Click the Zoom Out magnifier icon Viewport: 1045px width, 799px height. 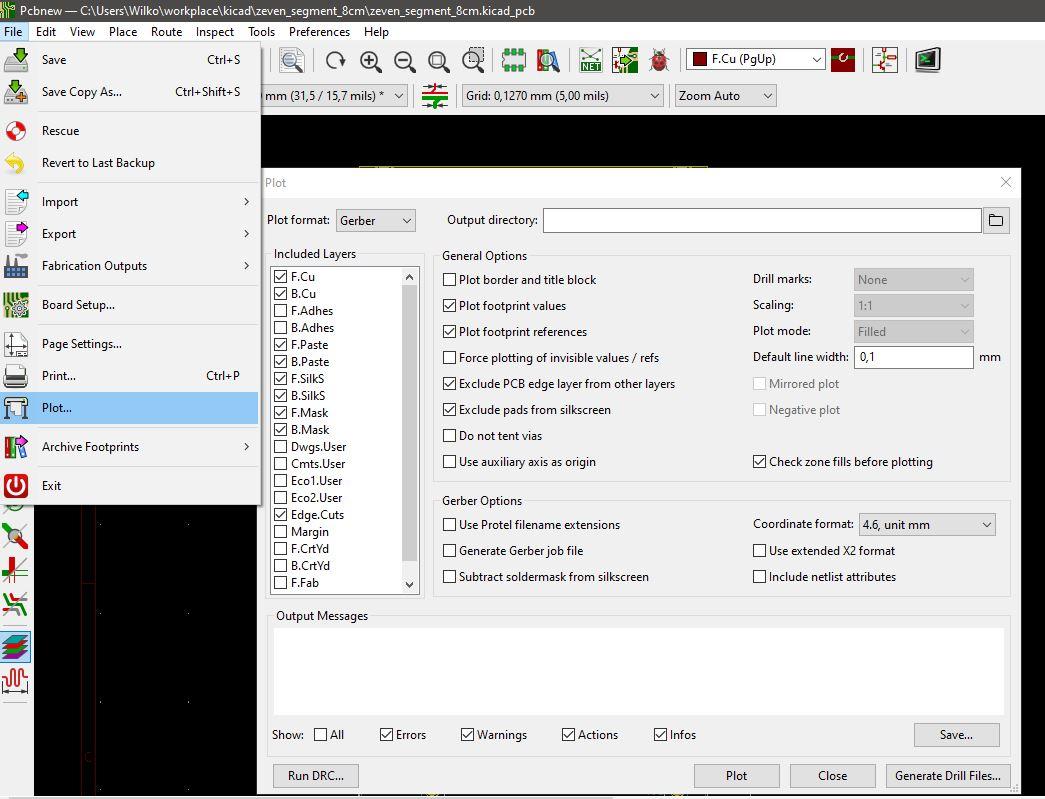click(405, 61)
